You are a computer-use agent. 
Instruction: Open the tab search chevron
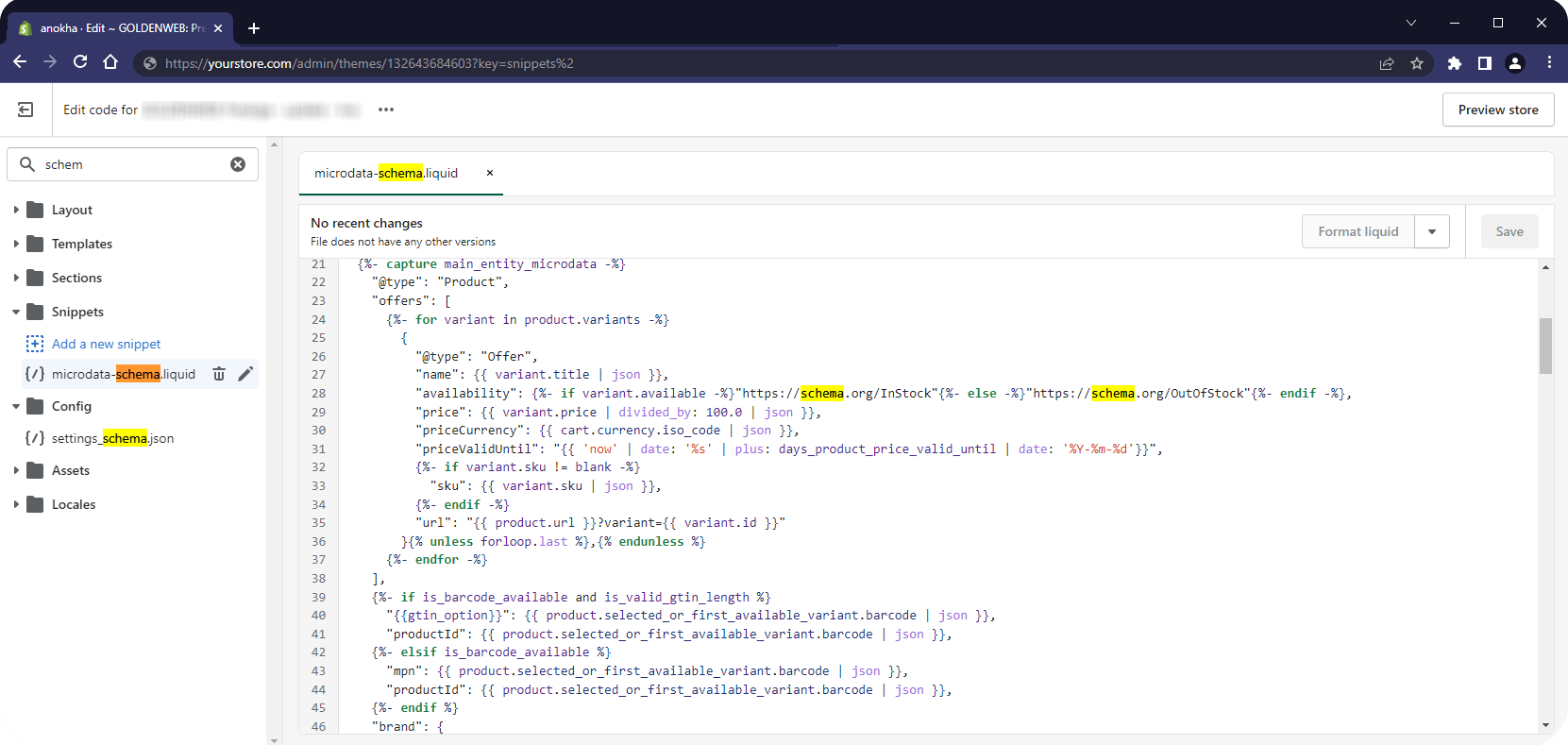[1411, 23]
